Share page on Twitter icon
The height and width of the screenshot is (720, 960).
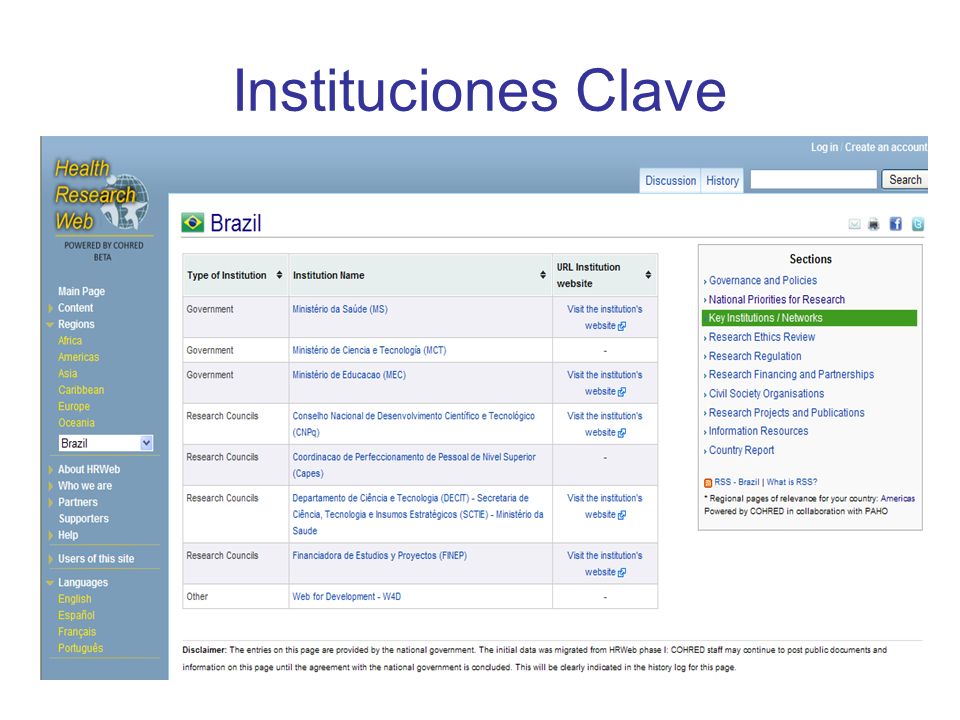pyautogui.click(x=917, y=224)
